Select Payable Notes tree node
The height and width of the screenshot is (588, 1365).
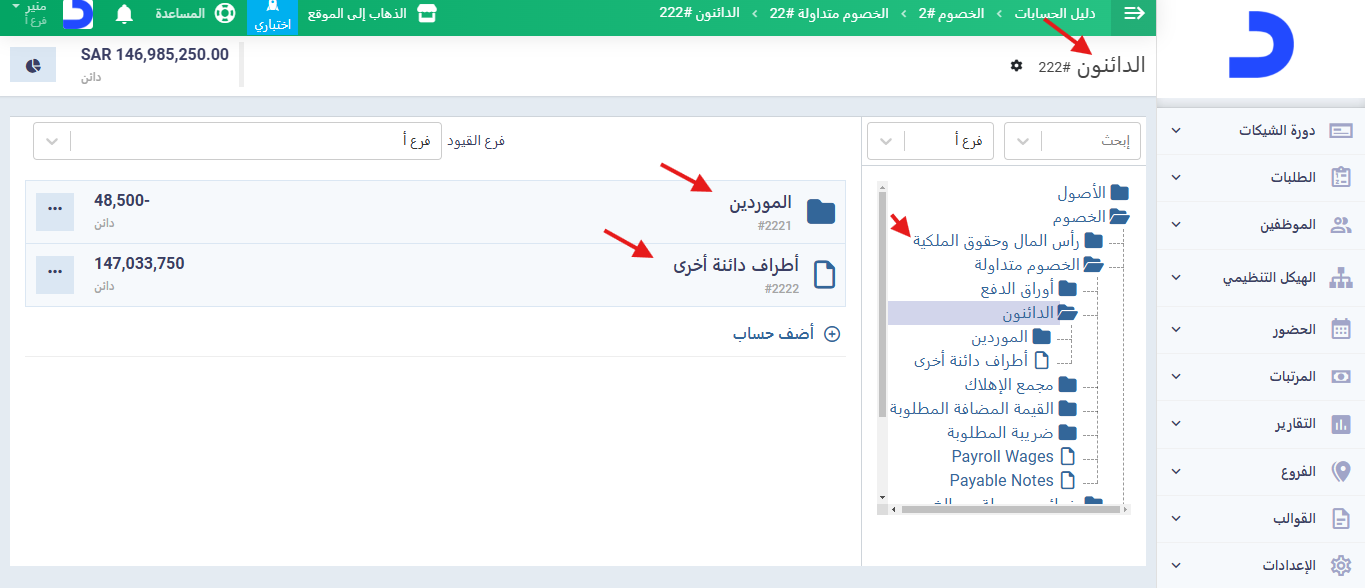[x=1001, y=480]
